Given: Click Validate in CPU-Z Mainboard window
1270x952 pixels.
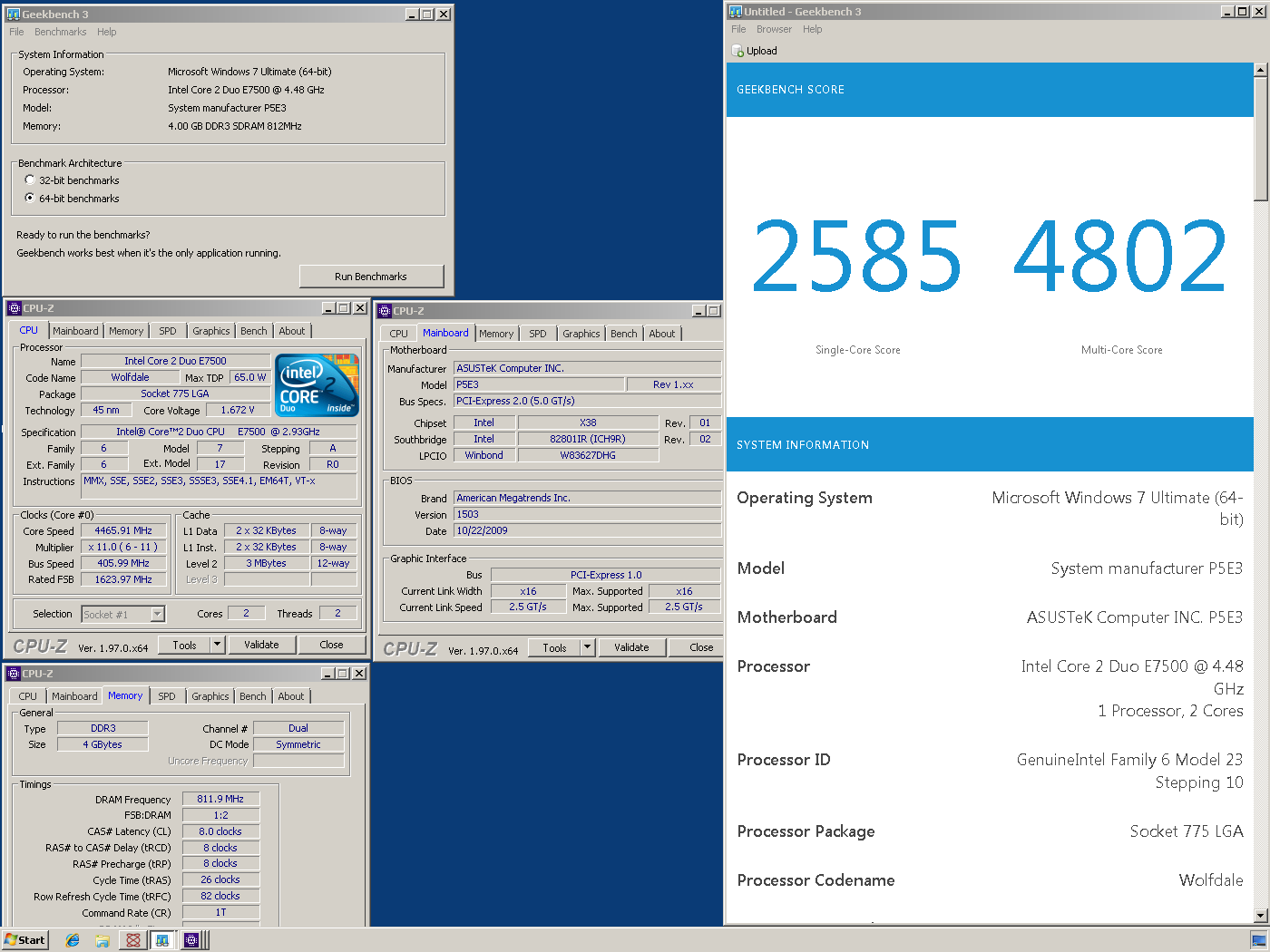Looking at the screenshot, I should (631, 647).
